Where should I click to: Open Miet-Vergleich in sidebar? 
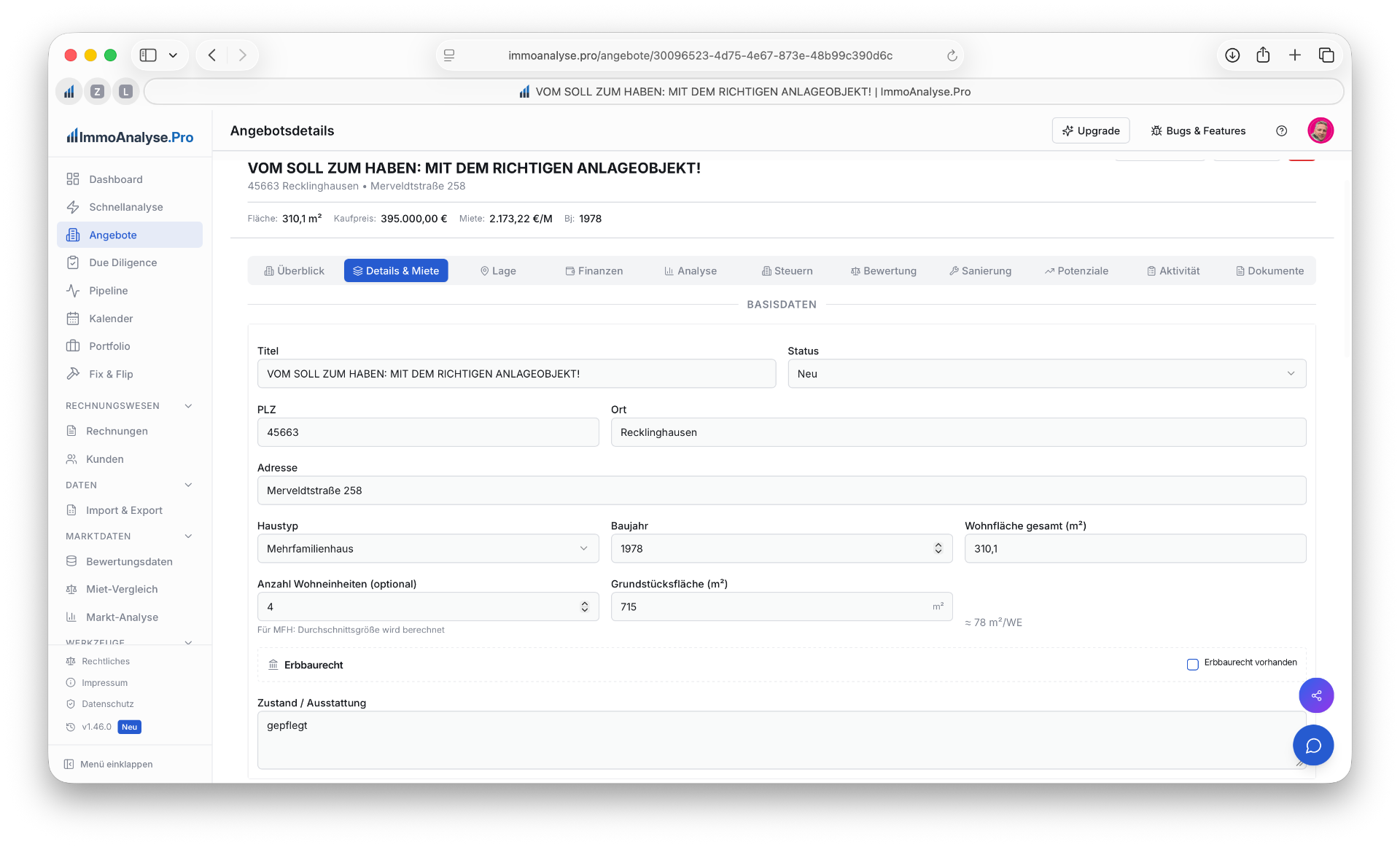tap(130, 589)
